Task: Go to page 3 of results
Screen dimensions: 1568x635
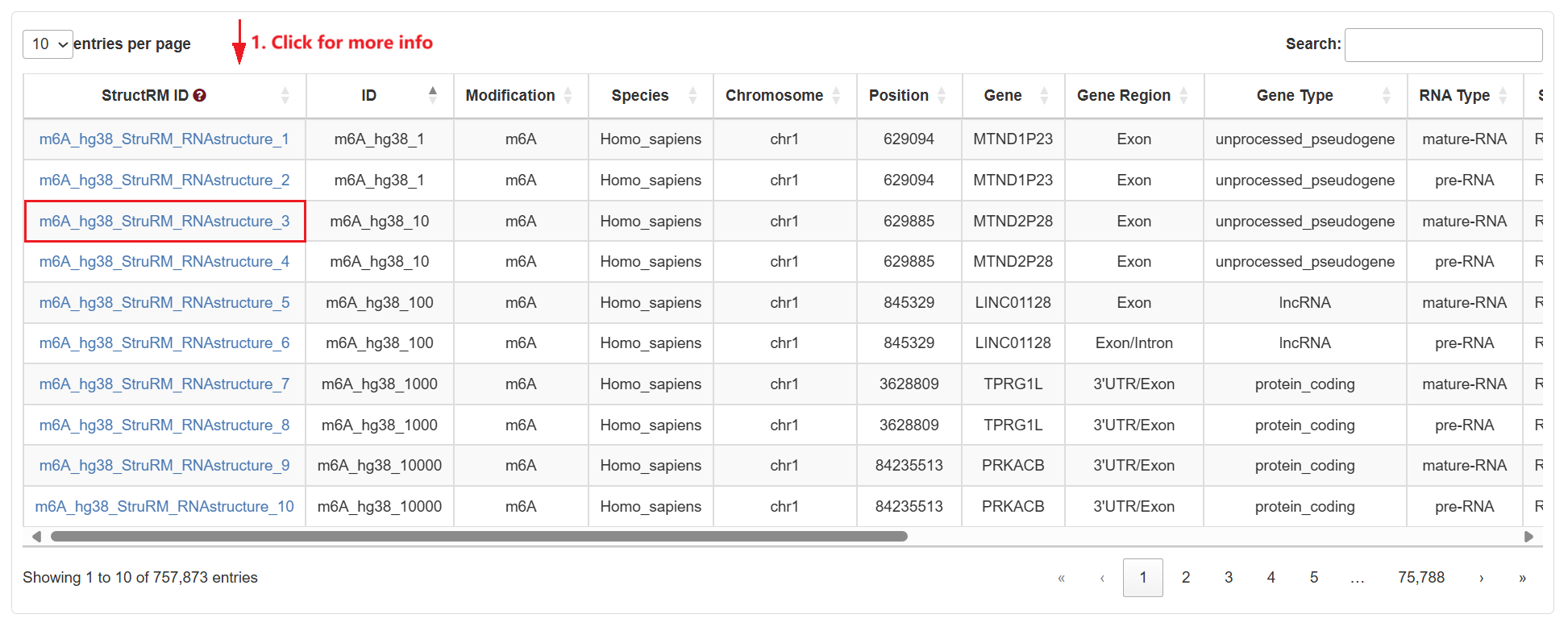Action: (x=1228, y=578)
